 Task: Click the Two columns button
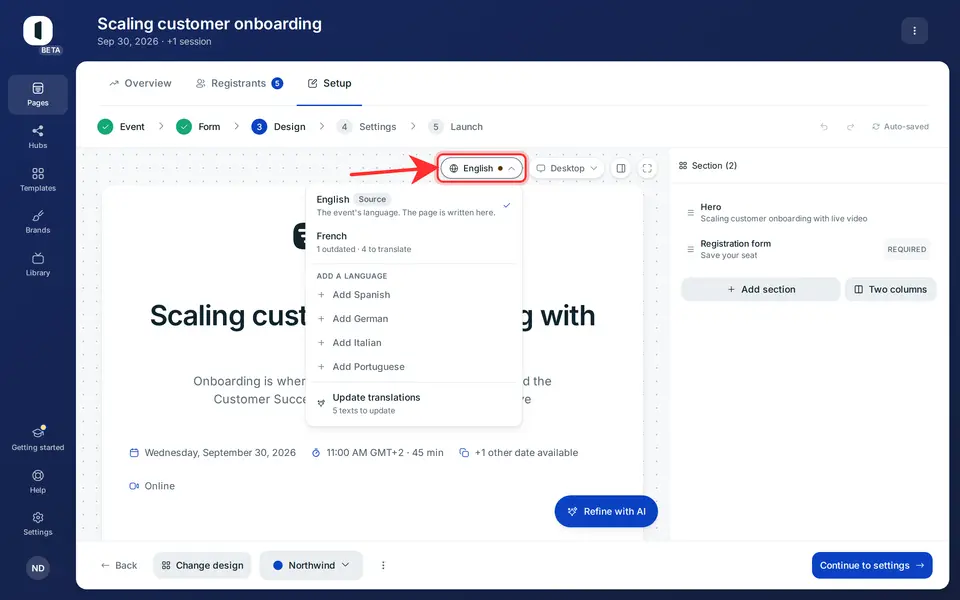(x=891, y=290)
